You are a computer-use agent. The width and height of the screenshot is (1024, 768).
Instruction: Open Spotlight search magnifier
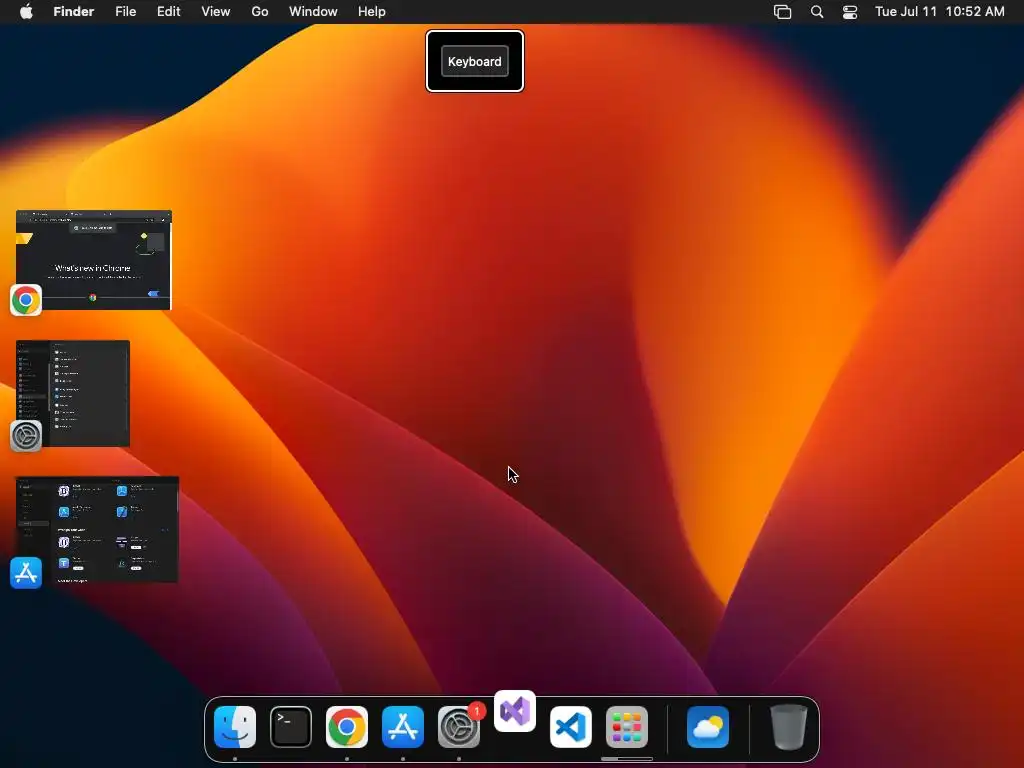[817, 12]
